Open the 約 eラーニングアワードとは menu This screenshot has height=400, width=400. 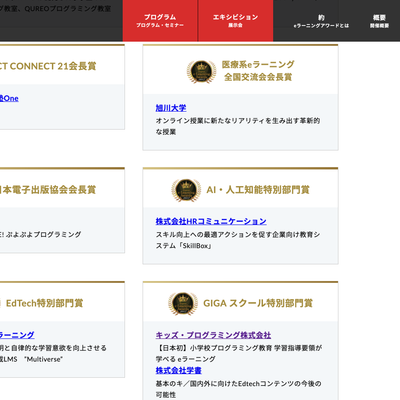[321, 21]
